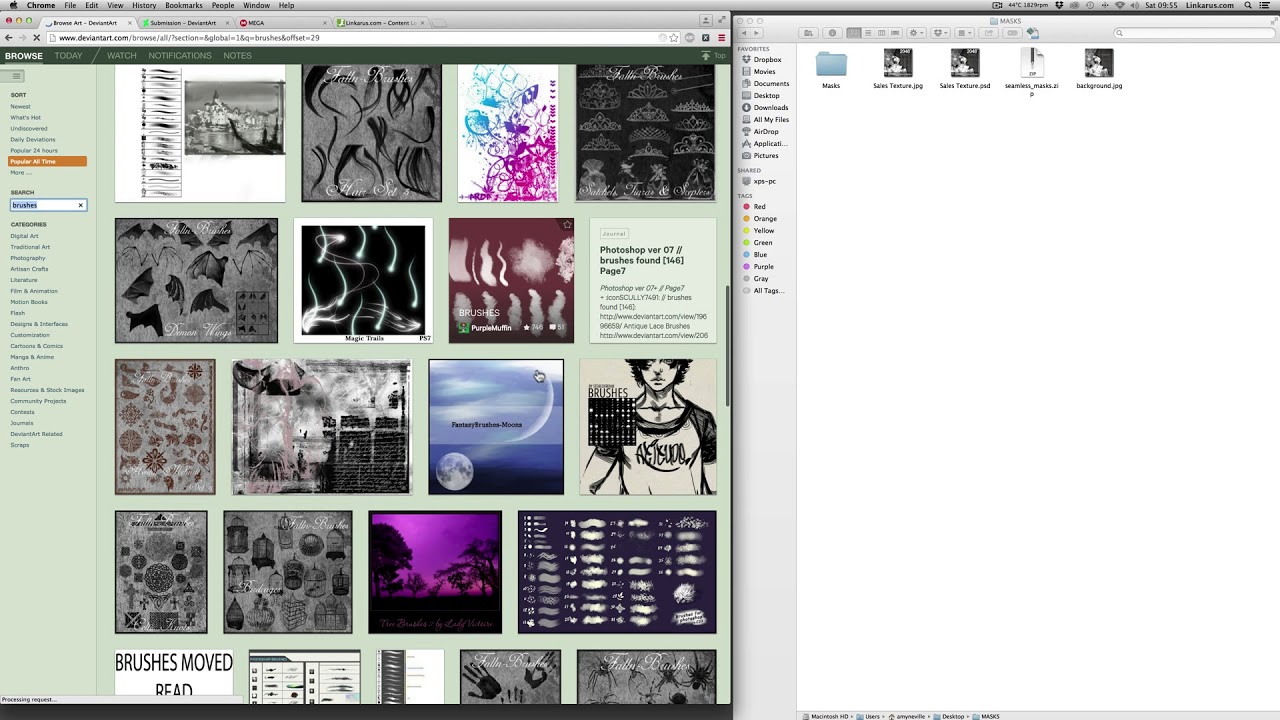Open the seamless_masks.zip file icon

1032,64
